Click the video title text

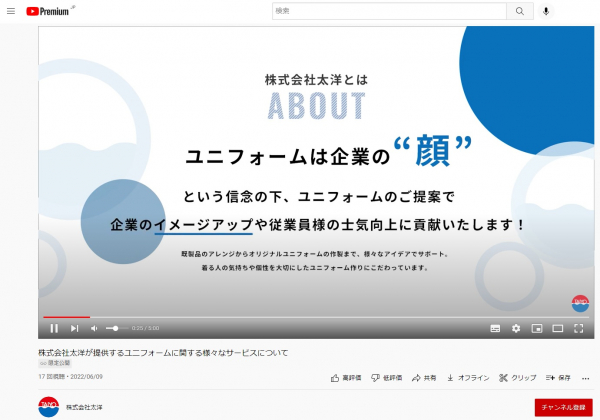click(163, 353)
